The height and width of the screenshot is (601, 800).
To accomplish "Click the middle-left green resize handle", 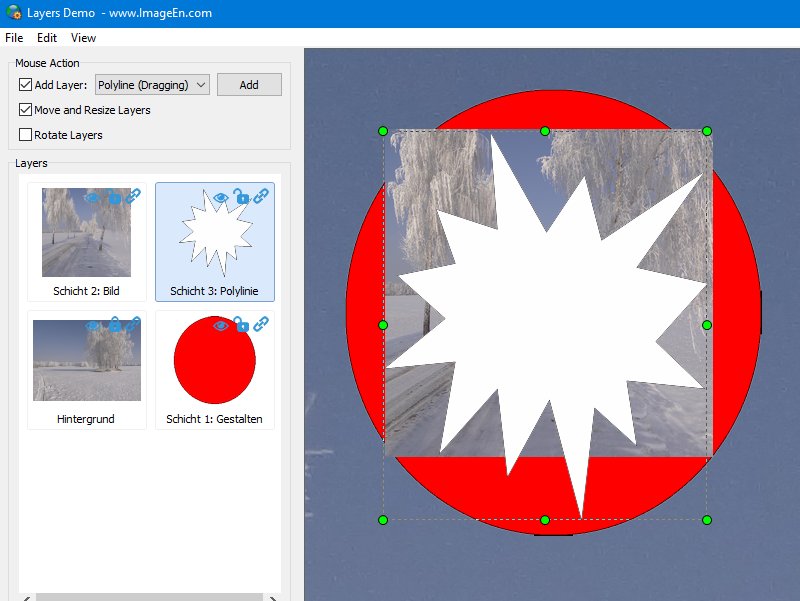I will click(383, 325).
